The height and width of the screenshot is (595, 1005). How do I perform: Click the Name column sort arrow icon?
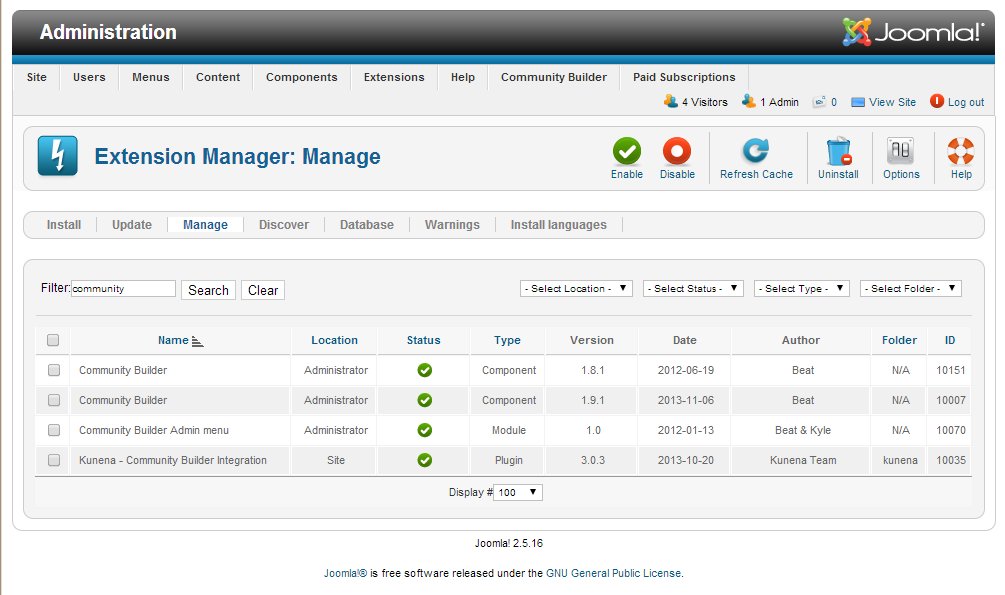(197, 342)
